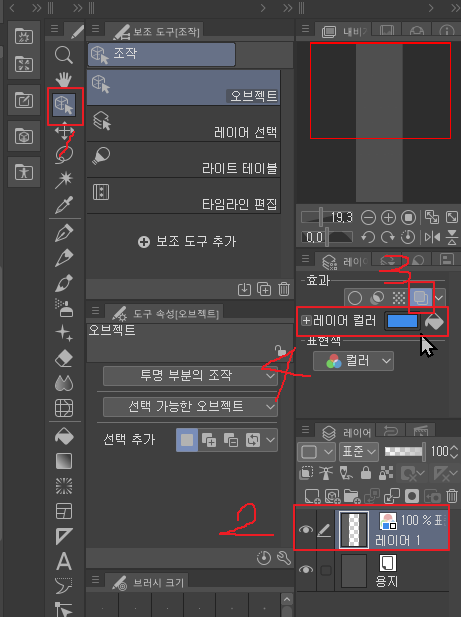
Task: Toggle Clip to layer below
Action: tap(306, 473)
